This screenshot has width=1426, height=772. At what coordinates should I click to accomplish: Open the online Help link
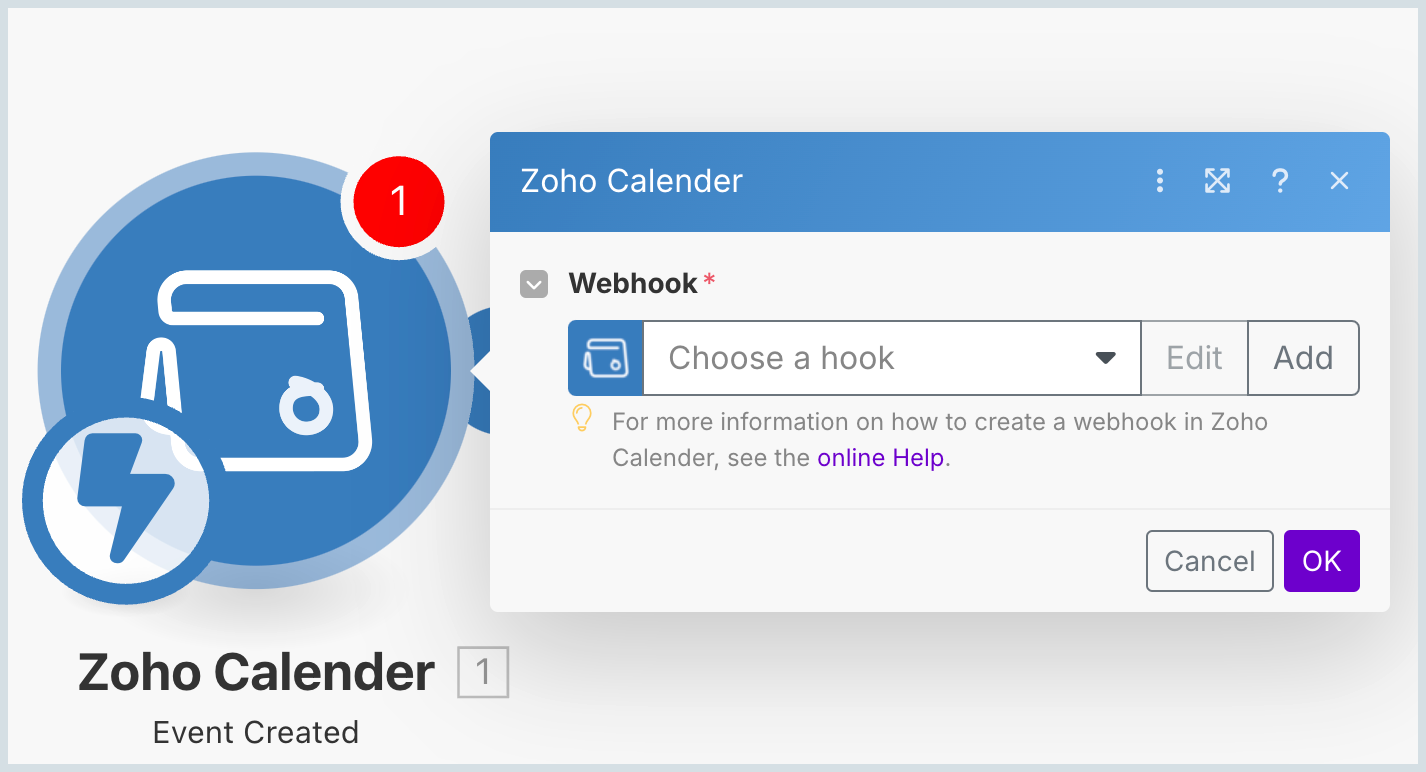[x=880, y=459]
